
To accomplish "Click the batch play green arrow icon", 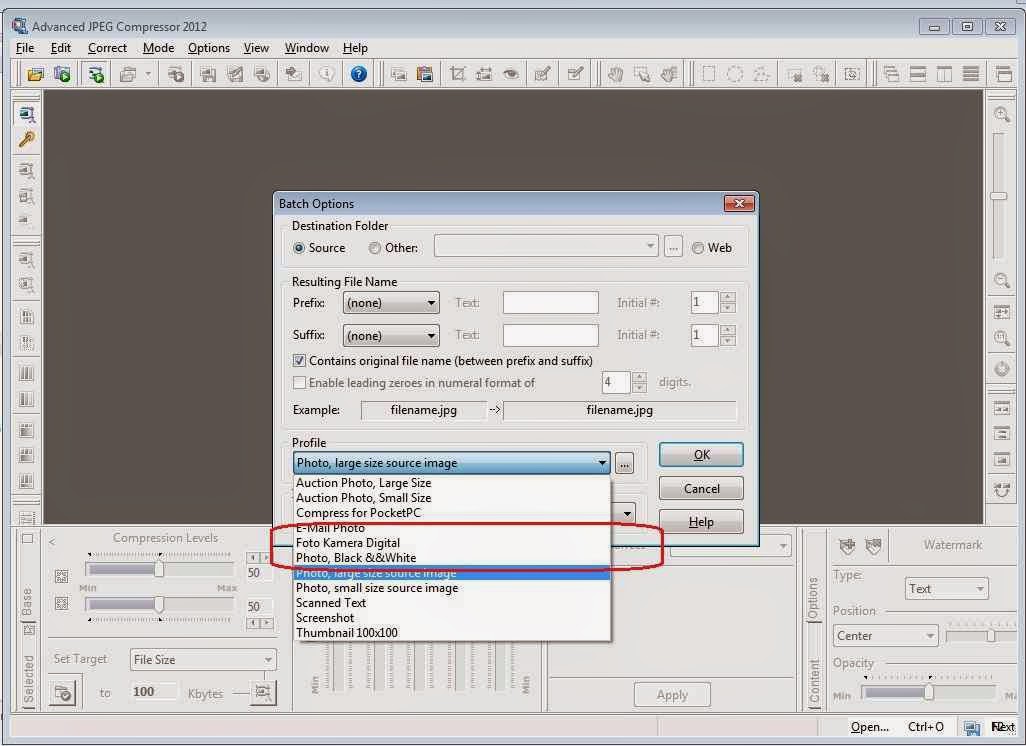I will (x=62, y=74).
